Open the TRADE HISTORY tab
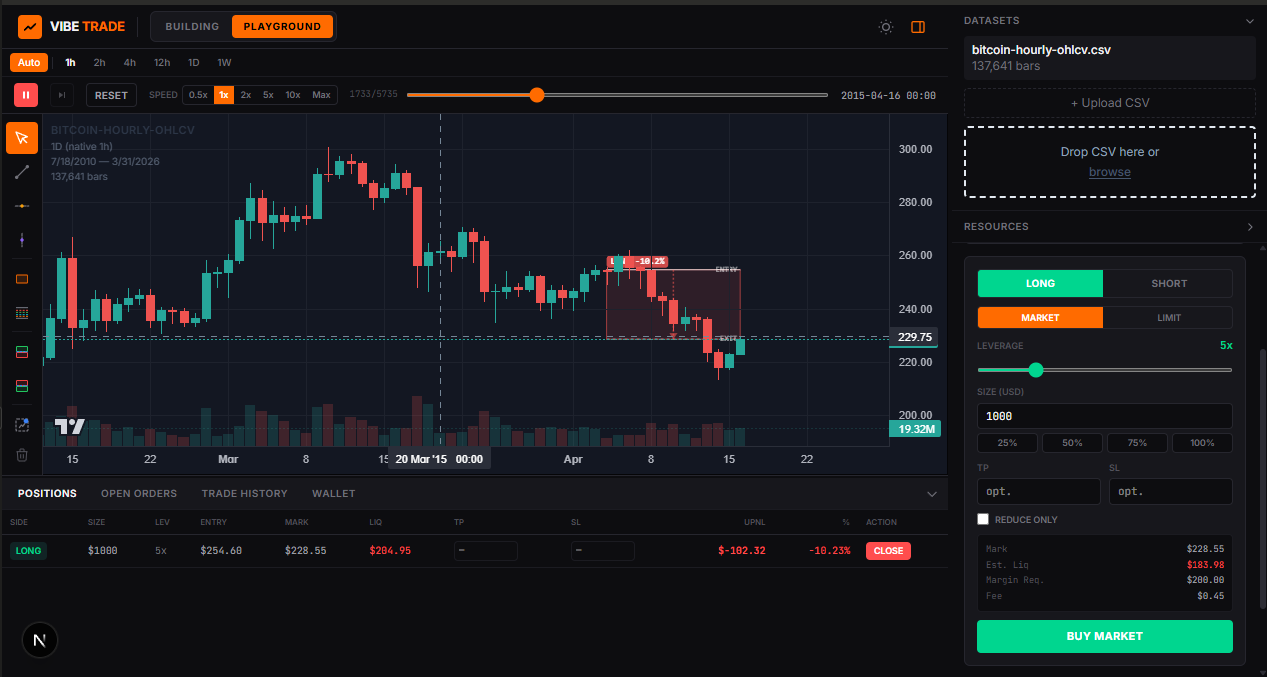This screenshot has width=1267, height=677. coord(244,493)
